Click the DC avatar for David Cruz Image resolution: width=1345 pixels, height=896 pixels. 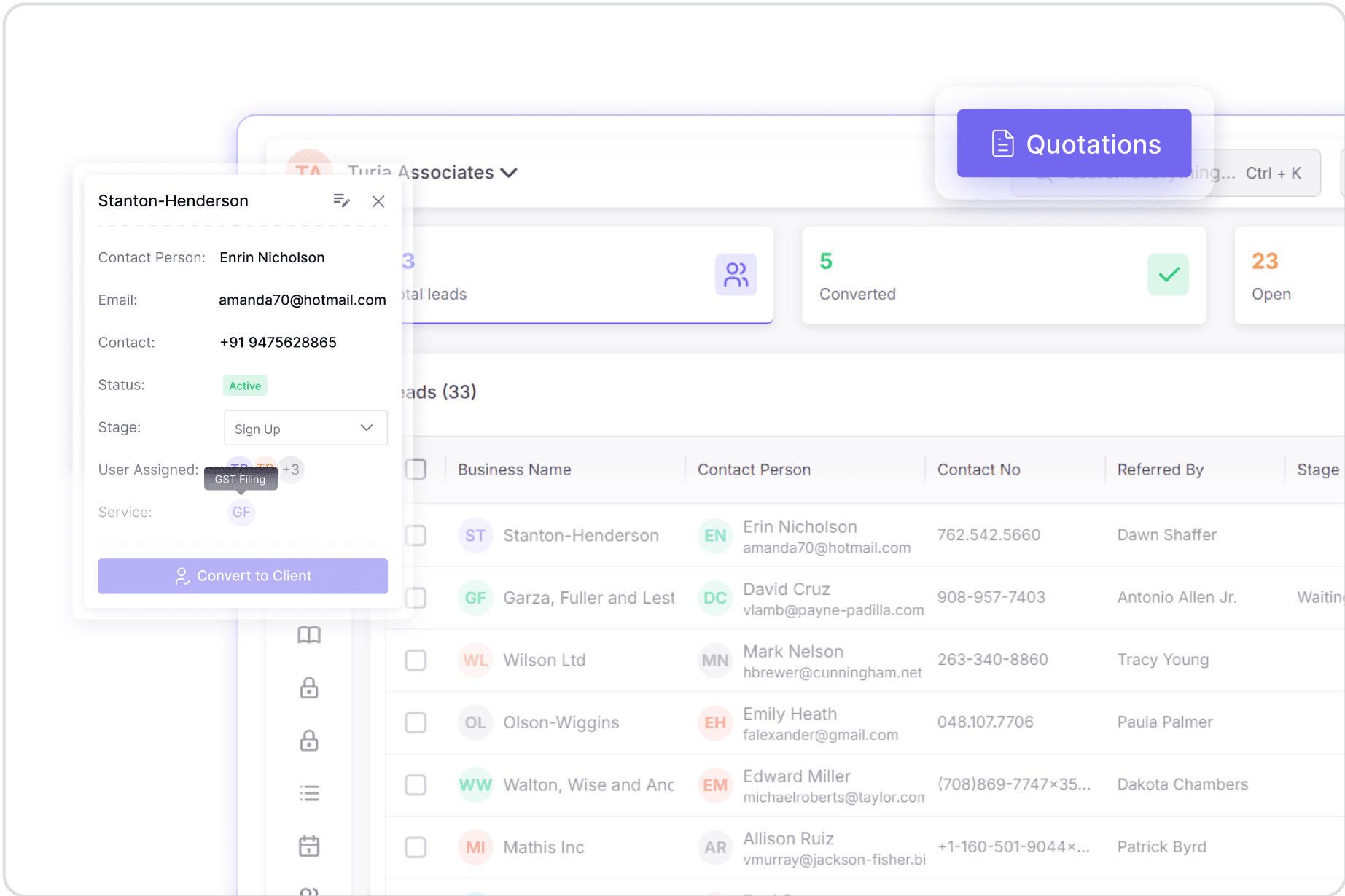[715, 598]
